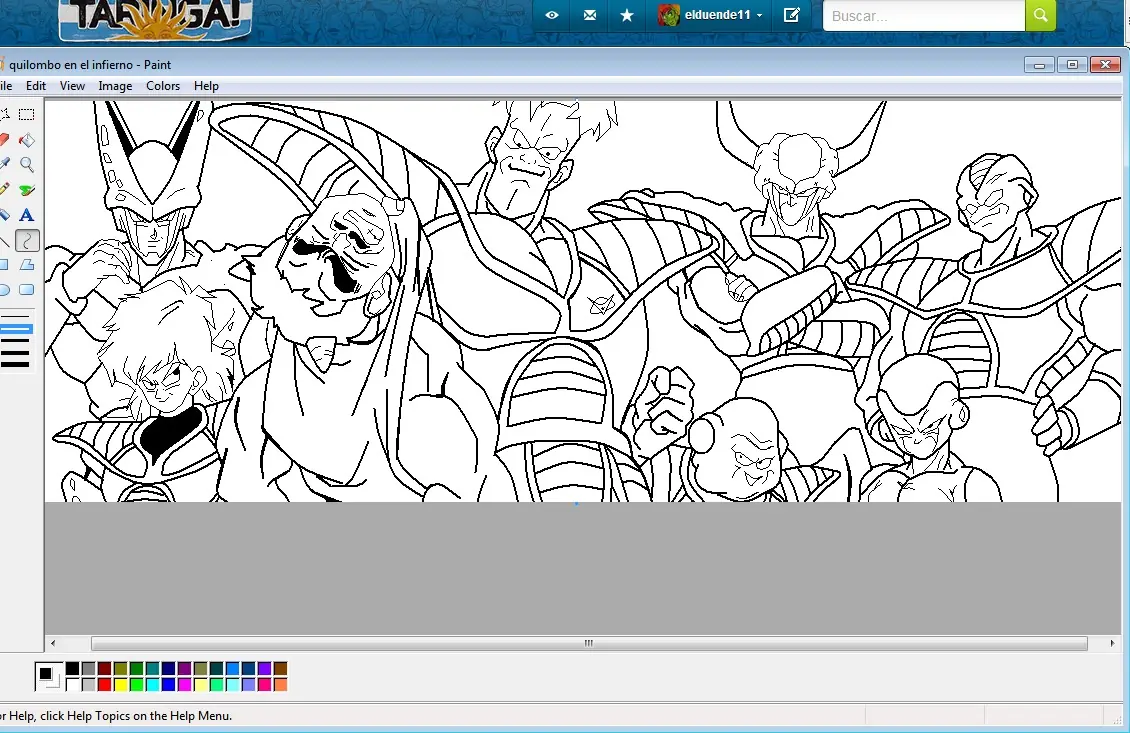This screenshot has width=1130, height=733.
Task: Pick the yellow color swatch
Action: [120, 685]
